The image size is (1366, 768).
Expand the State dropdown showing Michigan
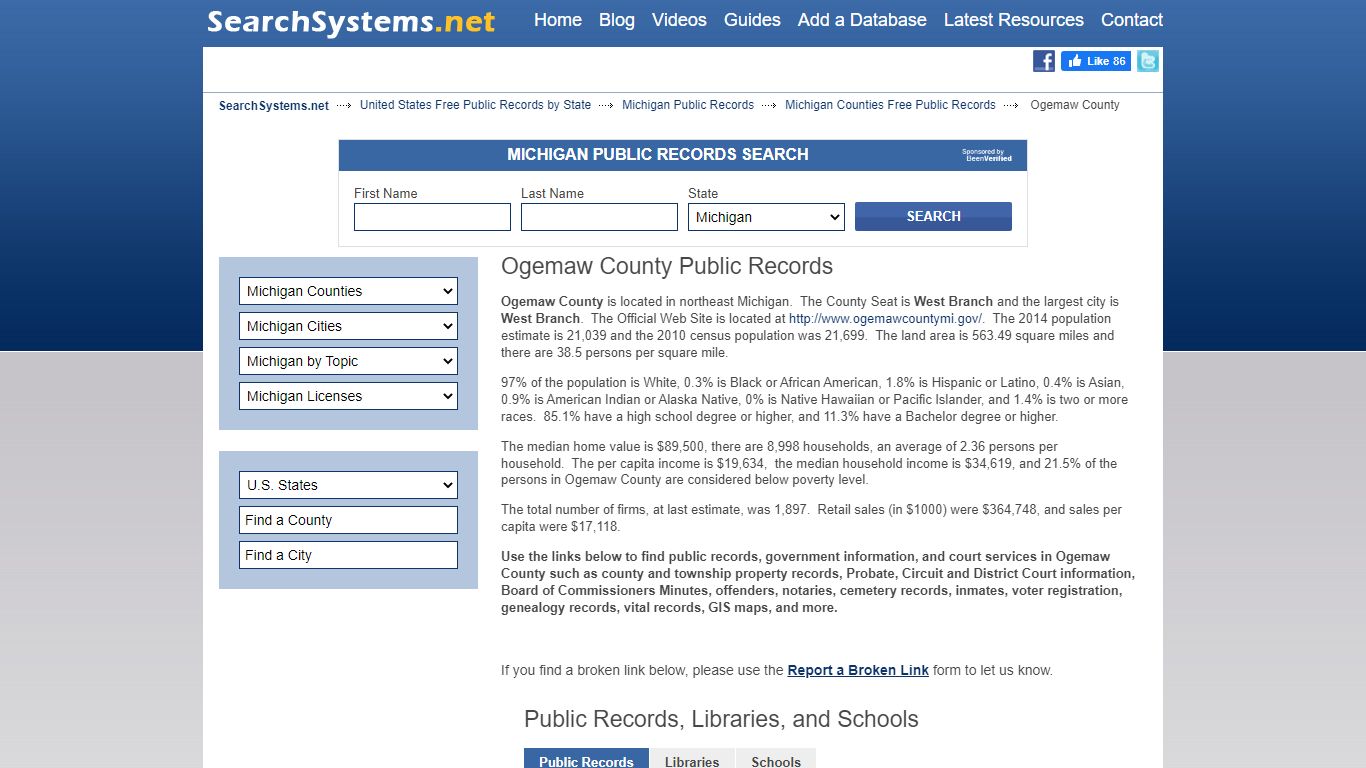766,217
